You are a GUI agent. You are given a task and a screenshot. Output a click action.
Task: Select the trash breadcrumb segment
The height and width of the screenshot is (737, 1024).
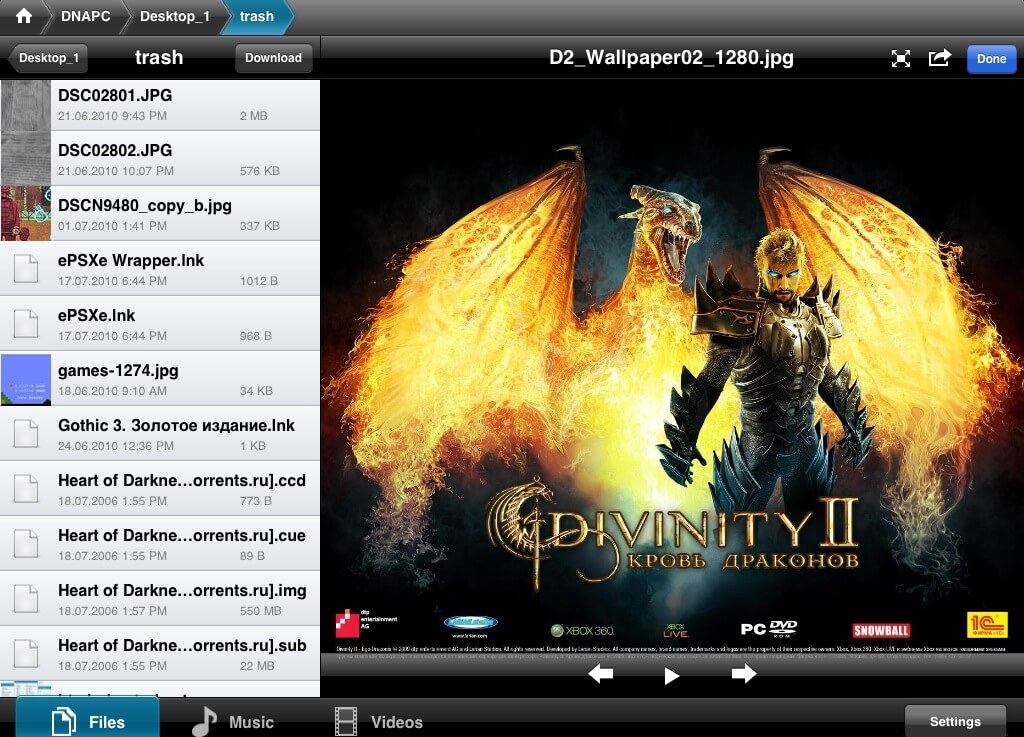click(x=257, y=16)
